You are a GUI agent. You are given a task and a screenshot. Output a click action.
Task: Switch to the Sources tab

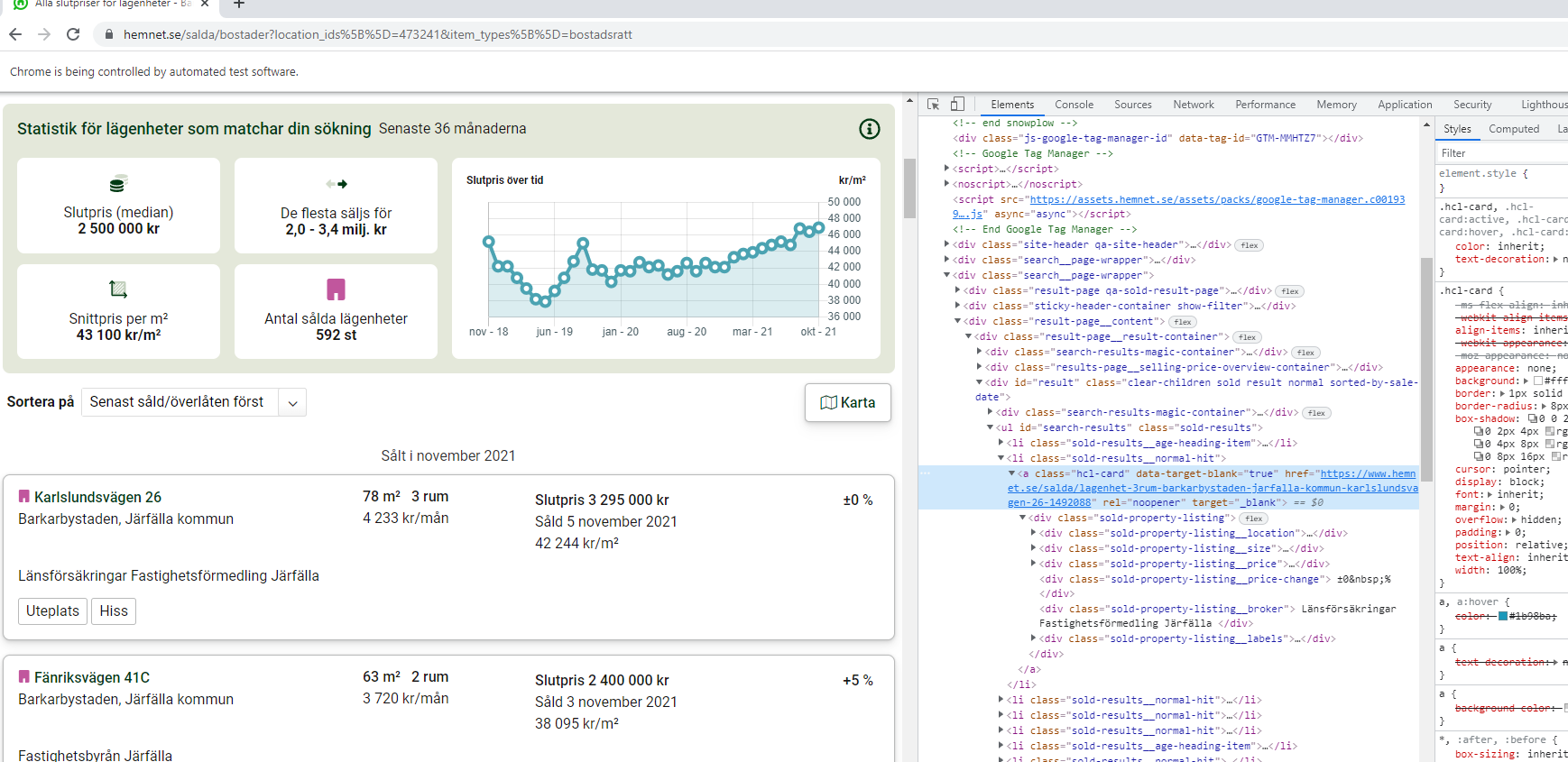pyautogui.click(x=1133, y=105)
